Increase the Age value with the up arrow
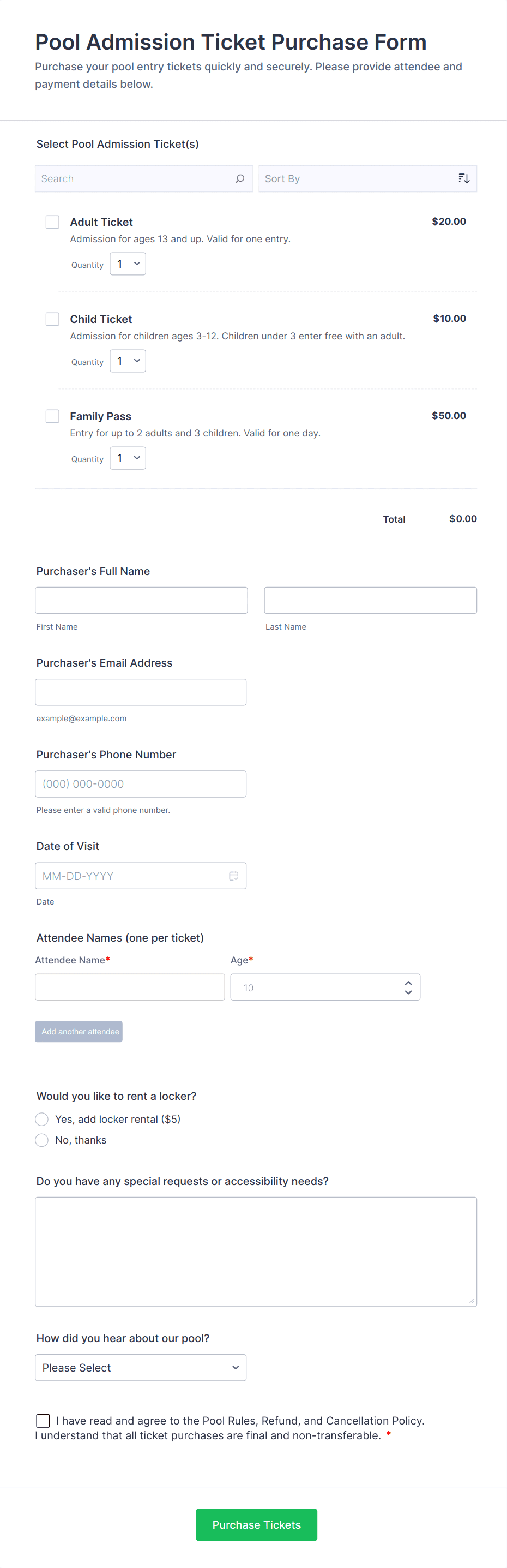This screenshot has height=1568, width=507. (x=408, y=983)
